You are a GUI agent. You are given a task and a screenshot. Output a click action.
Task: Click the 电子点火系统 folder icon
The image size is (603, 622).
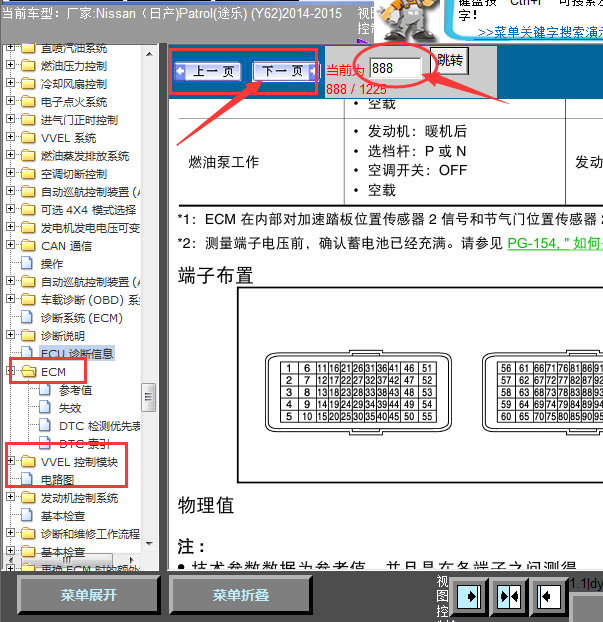(x=28, y=102)
